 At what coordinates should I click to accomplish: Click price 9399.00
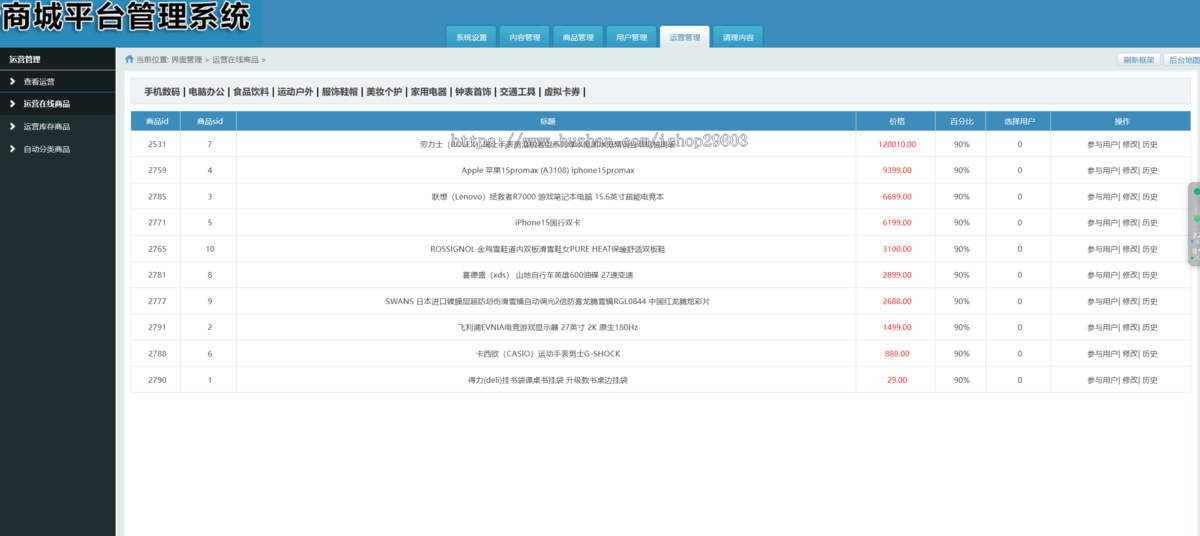897,170
